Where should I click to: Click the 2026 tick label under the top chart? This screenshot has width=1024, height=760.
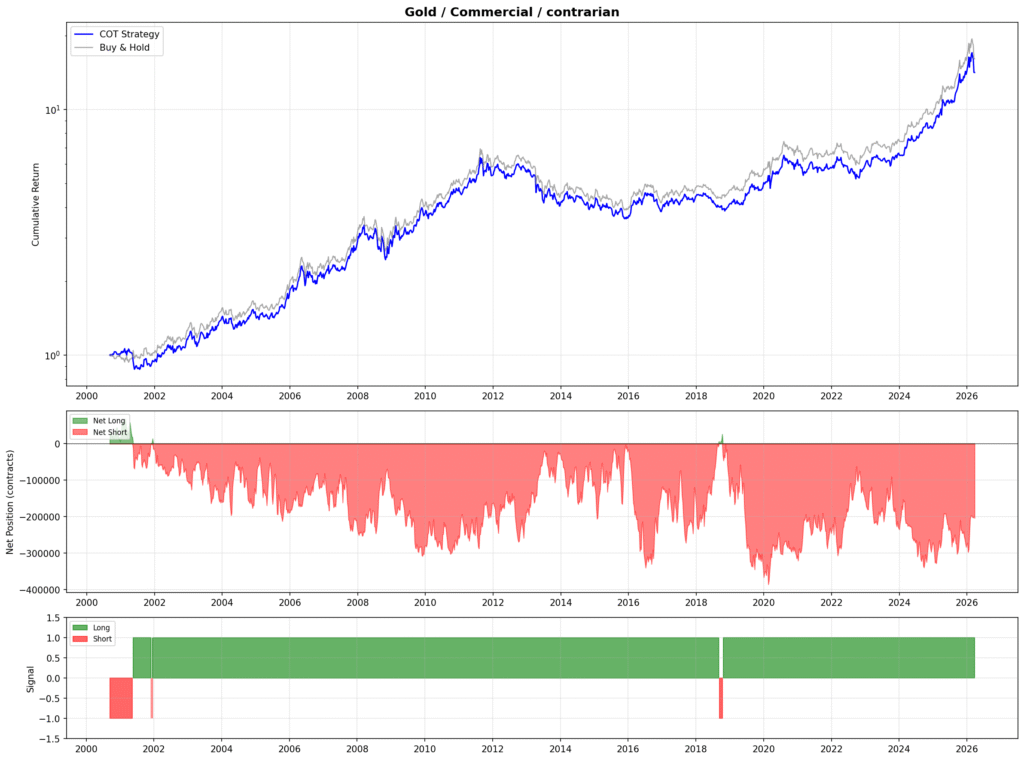[967, 396]
